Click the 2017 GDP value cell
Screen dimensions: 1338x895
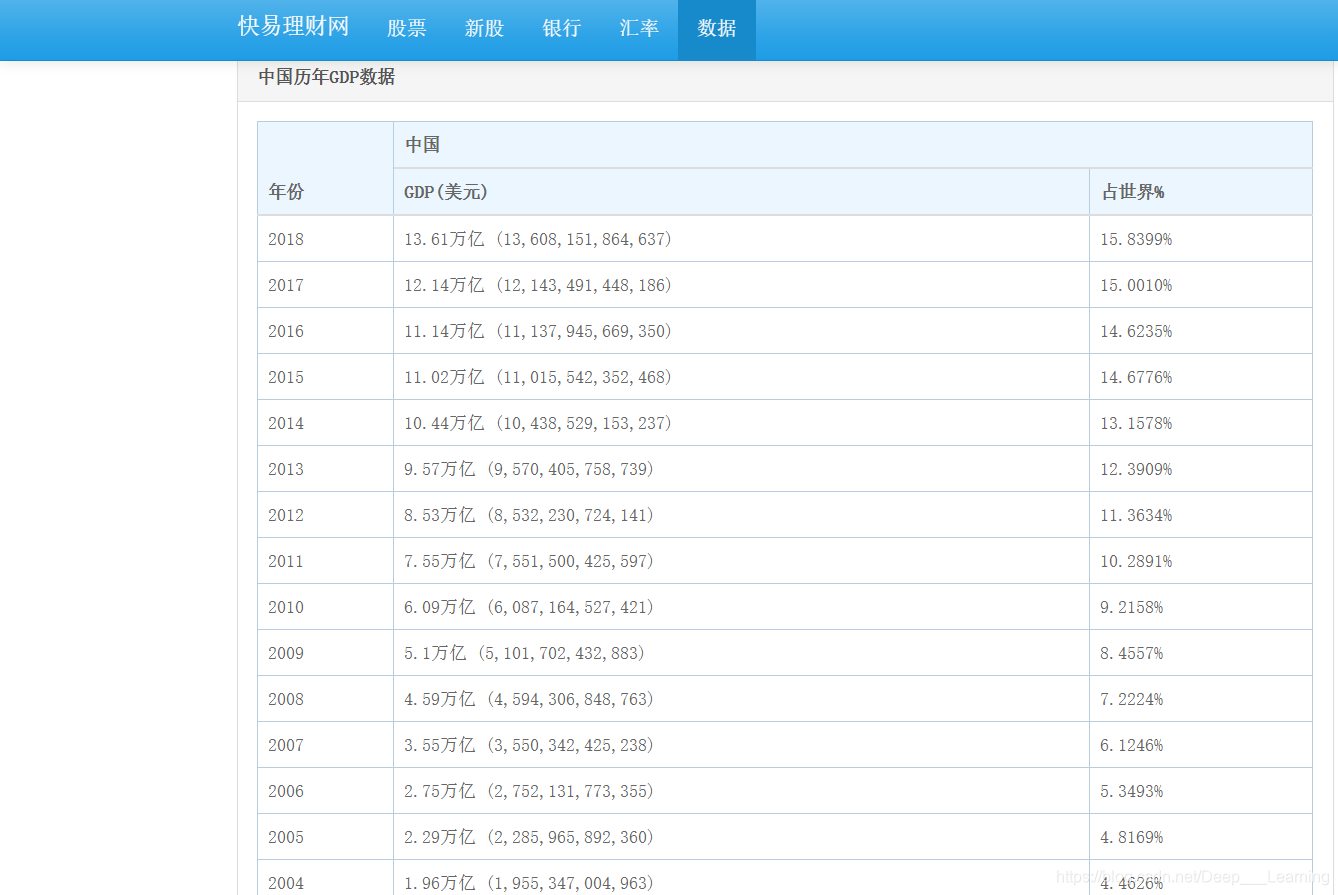click(537, 285)
